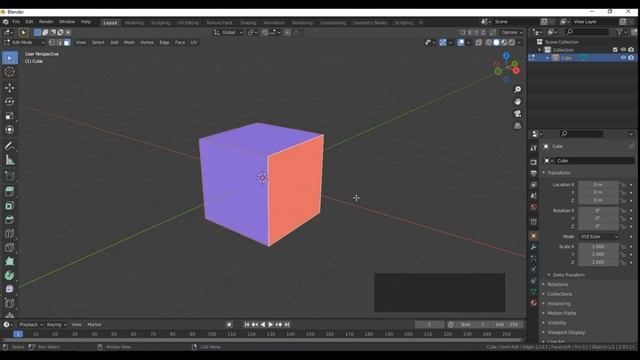Open the Render menu
The height and width of the screenshot is (360, 640).
pos(46,22)
